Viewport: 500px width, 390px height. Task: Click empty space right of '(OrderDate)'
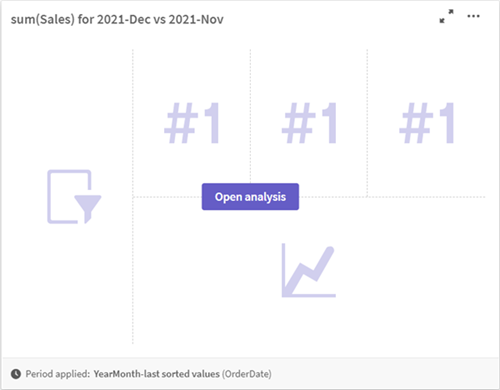pyautogui.click(x=383, y=374)
